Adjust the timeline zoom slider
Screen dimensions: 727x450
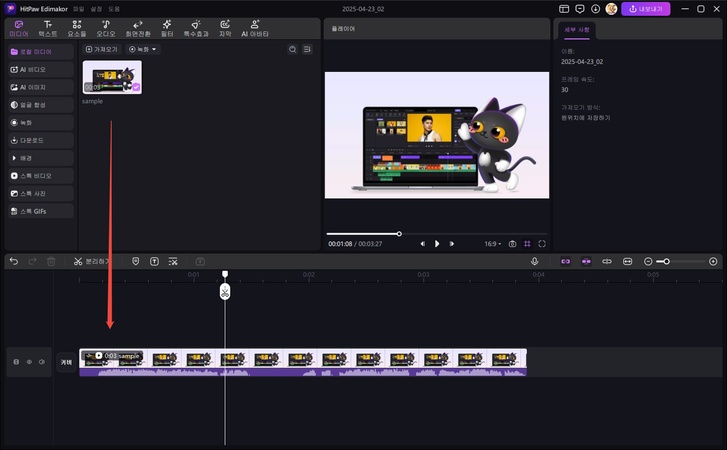[681, 261]
